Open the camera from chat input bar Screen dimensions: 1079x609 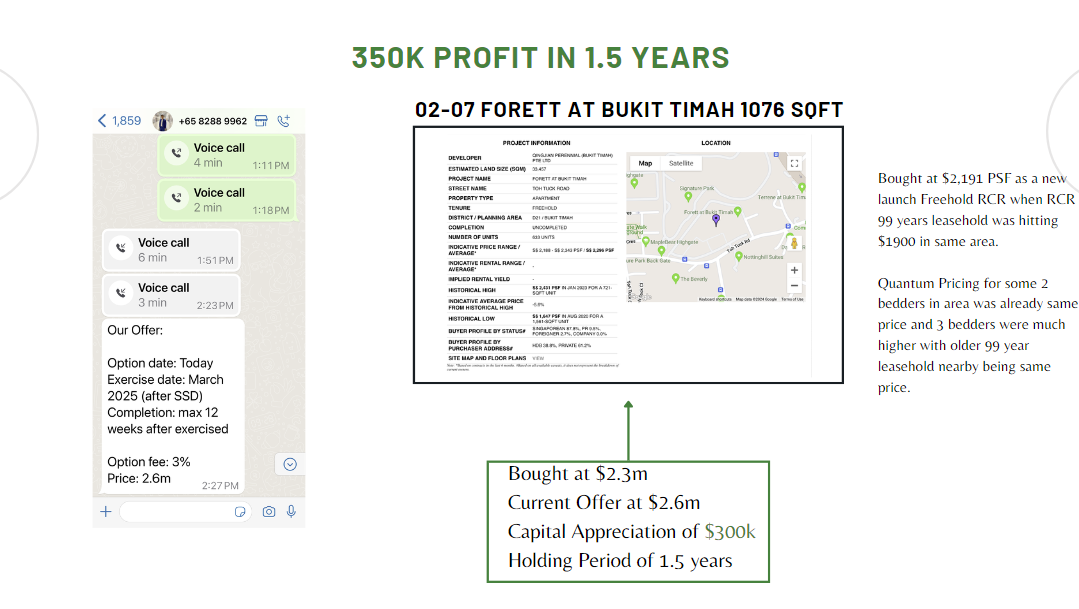click(268, 511)
